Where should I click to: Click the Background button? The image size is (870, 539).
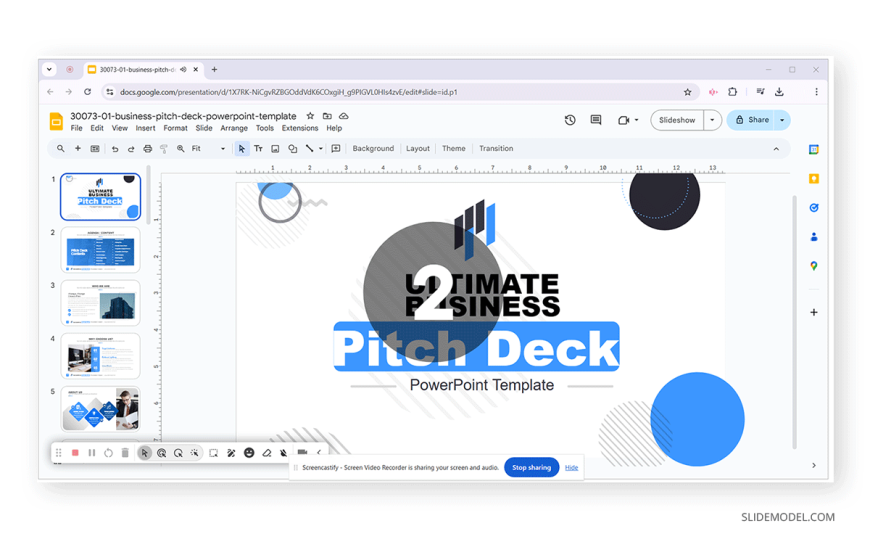click(373, 149)
